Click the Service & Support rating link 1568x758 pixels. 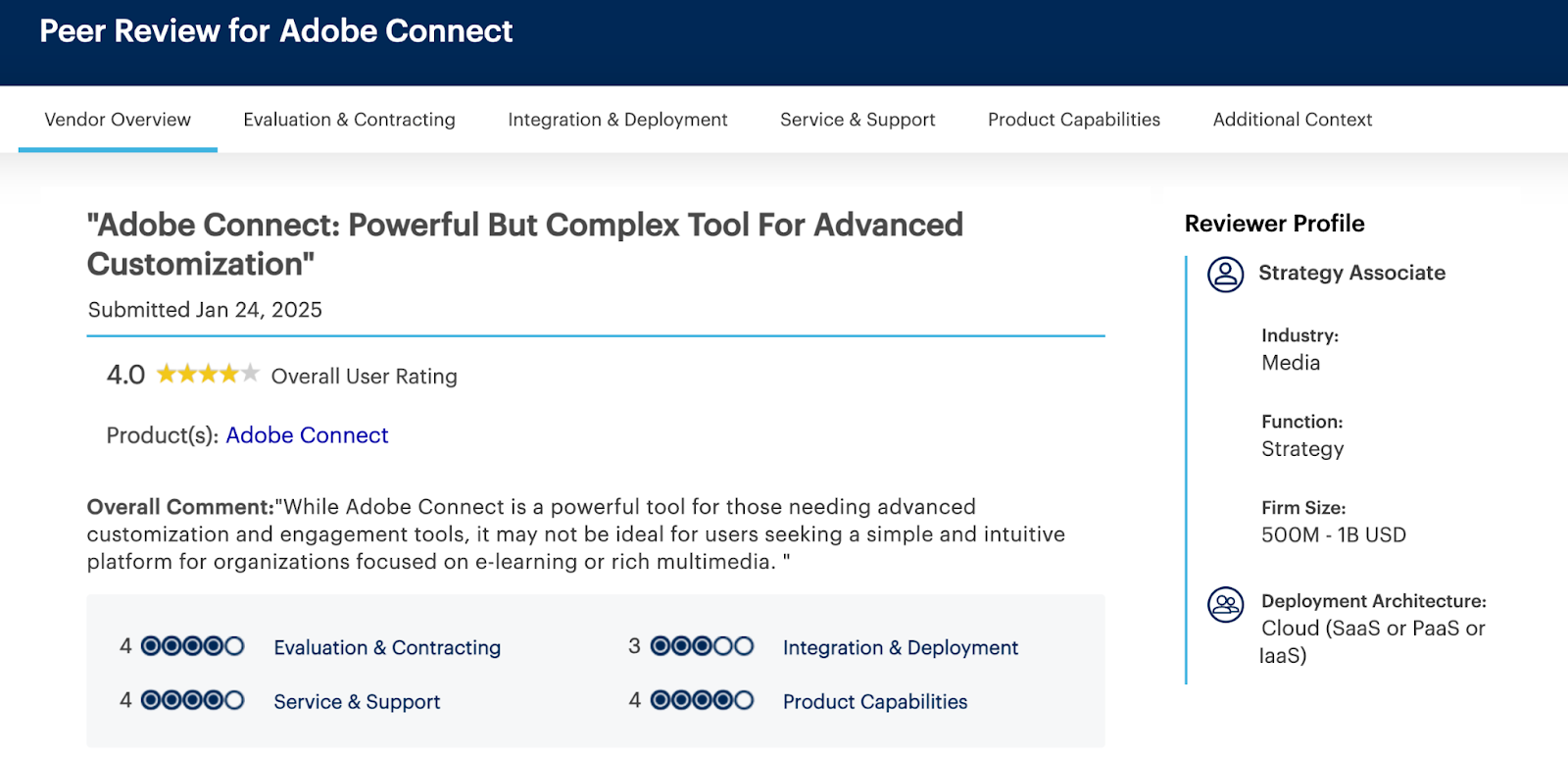coord(357,701)
